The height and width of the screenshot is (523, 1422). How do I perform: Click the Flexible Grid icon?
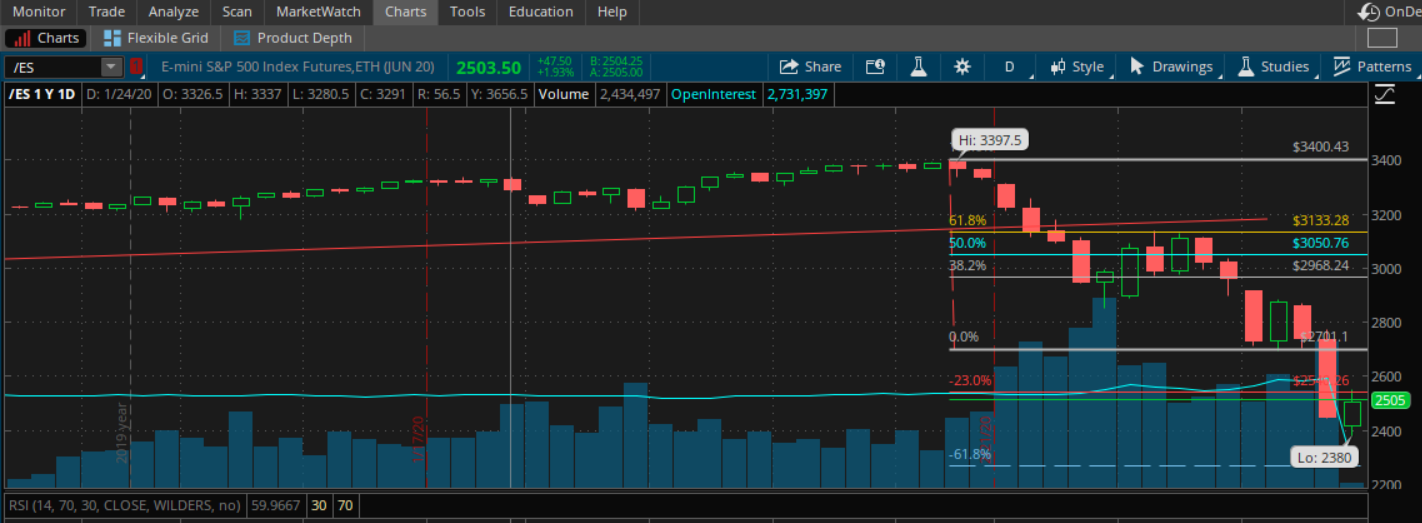(113, 38)
